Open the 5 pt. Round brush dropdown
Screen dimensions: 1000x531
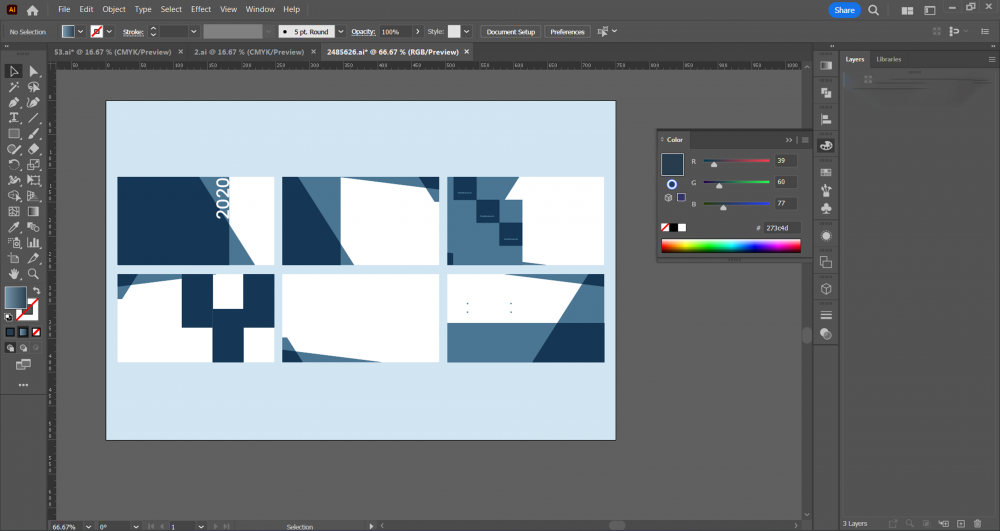coord(341,31)
